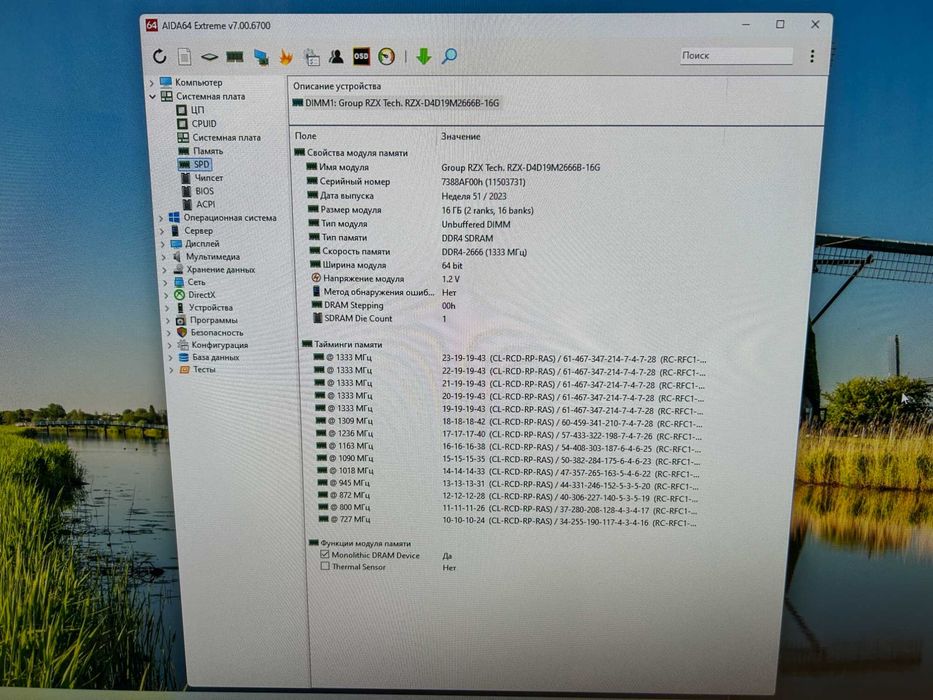933x700 pixels.
Task: Start the system stability test flame icon
Action: pos(286,57)
